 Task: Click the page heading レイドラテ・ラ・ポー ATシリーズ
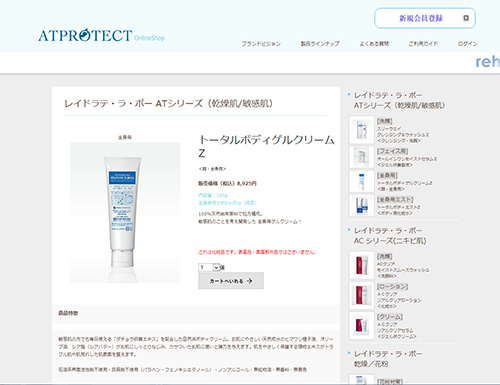pyautogui.click(x=169, y=104)
